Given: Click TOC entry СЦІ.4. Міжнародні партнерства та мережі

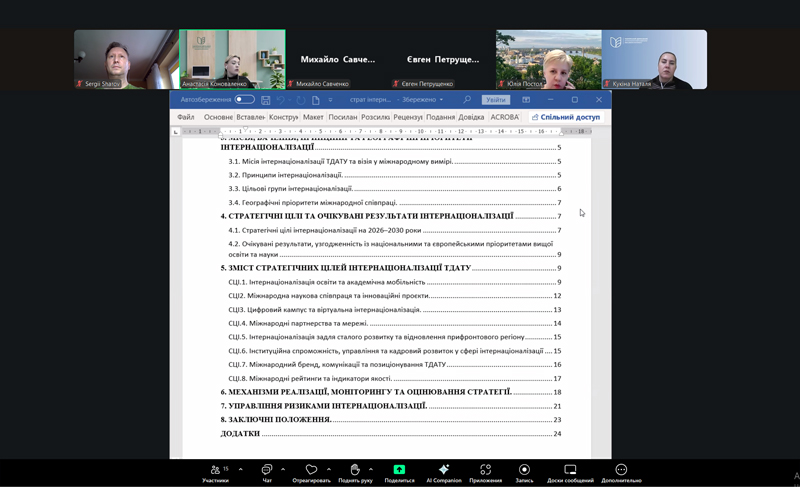Looking at the screenshot, I should point(394,323).
